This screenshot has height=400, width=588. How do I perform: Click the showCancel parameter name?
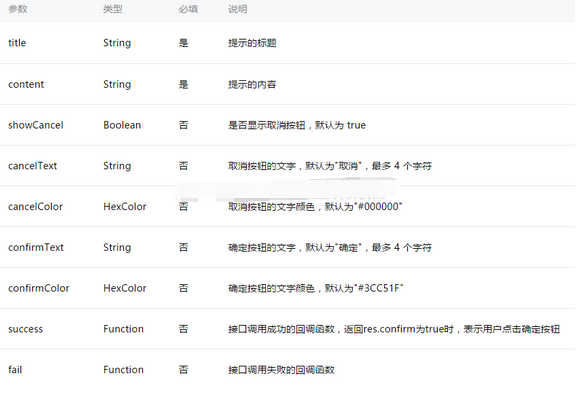point(36,125)
